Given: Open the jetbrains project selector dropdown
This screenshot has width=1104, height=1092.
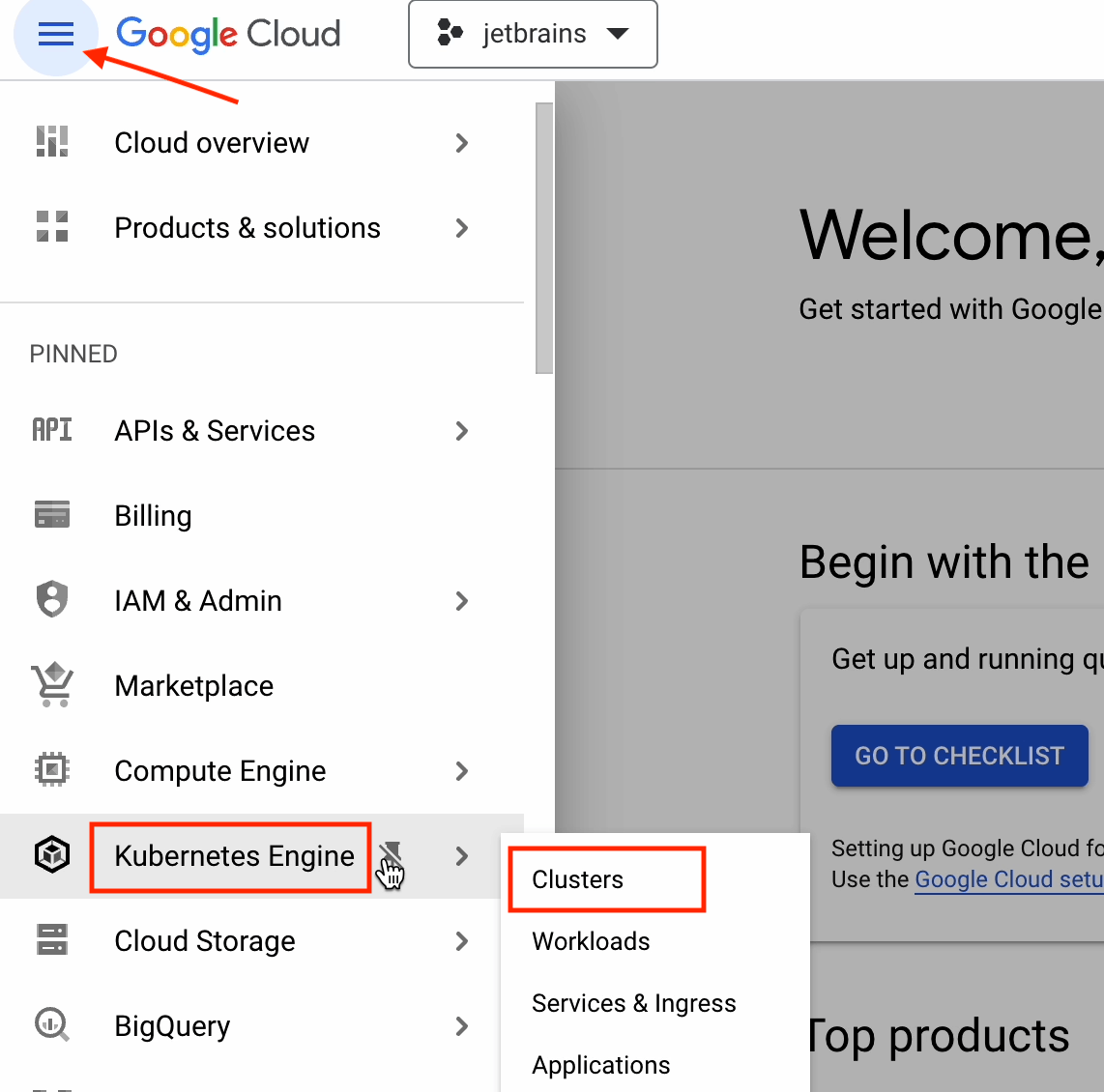Looking at the screenshot, I should [x=533, y=35].
